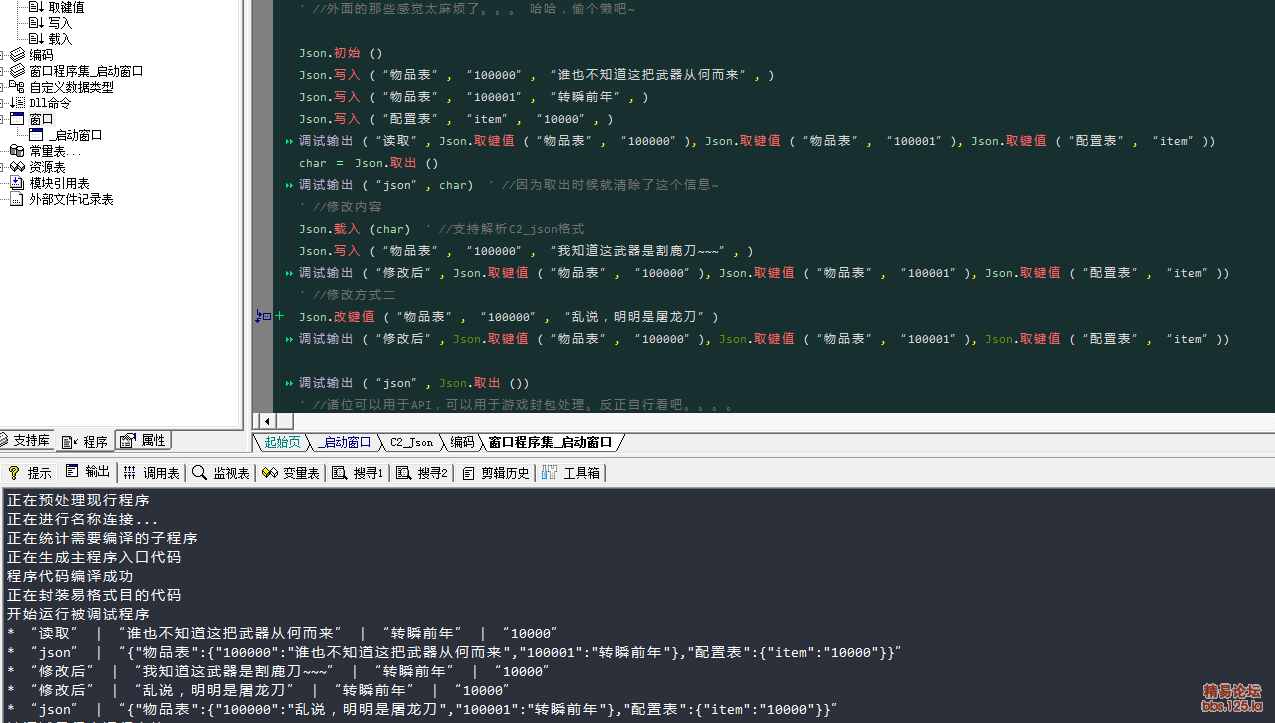
Task: Click the horizontal scrollbar left arrow
Action: (x=266, y=421)
